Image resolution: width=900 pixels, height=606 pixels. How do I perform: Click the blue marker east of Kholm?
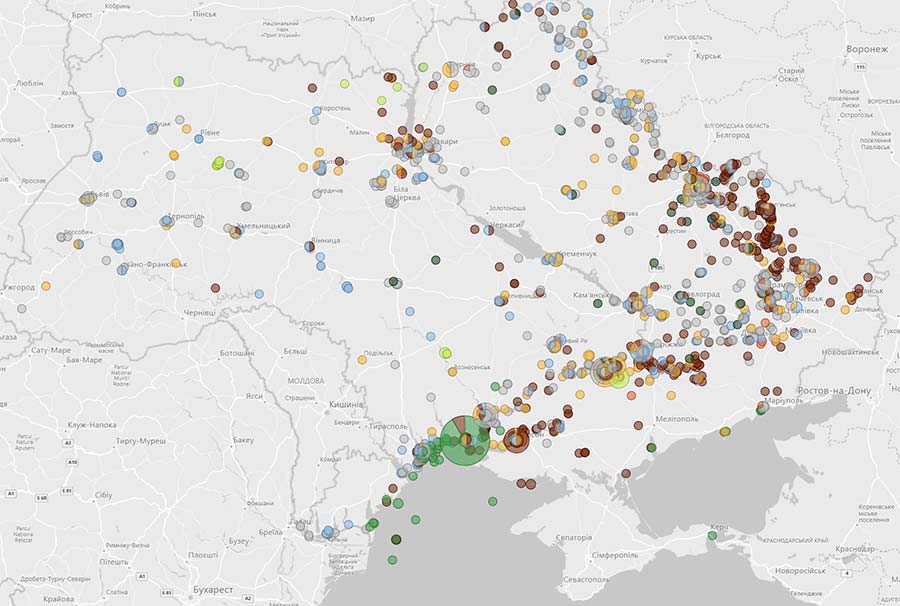click(121, 92)
